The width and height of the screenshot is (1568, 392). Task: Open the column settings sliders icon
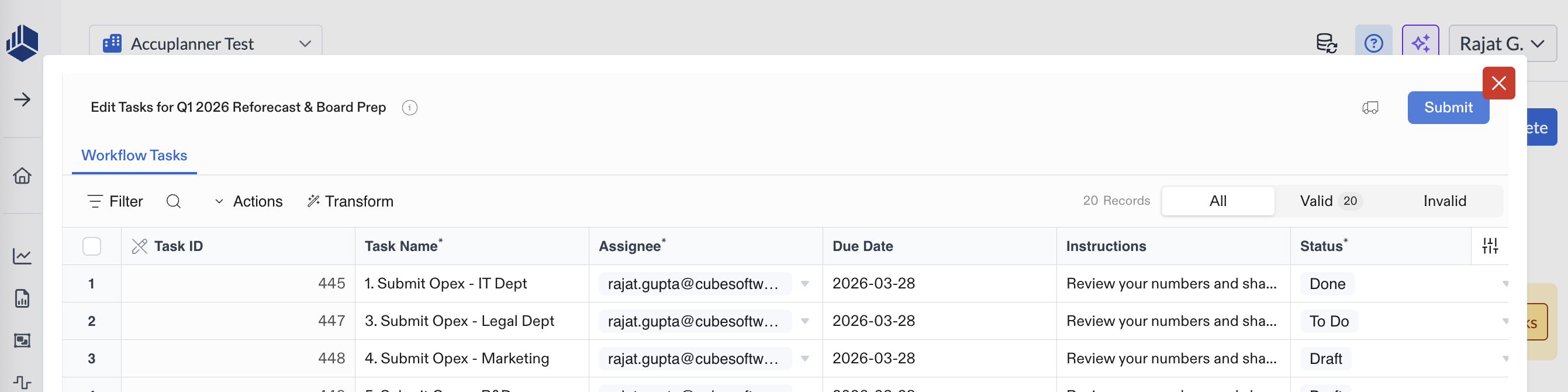[x=1490, y=246]
